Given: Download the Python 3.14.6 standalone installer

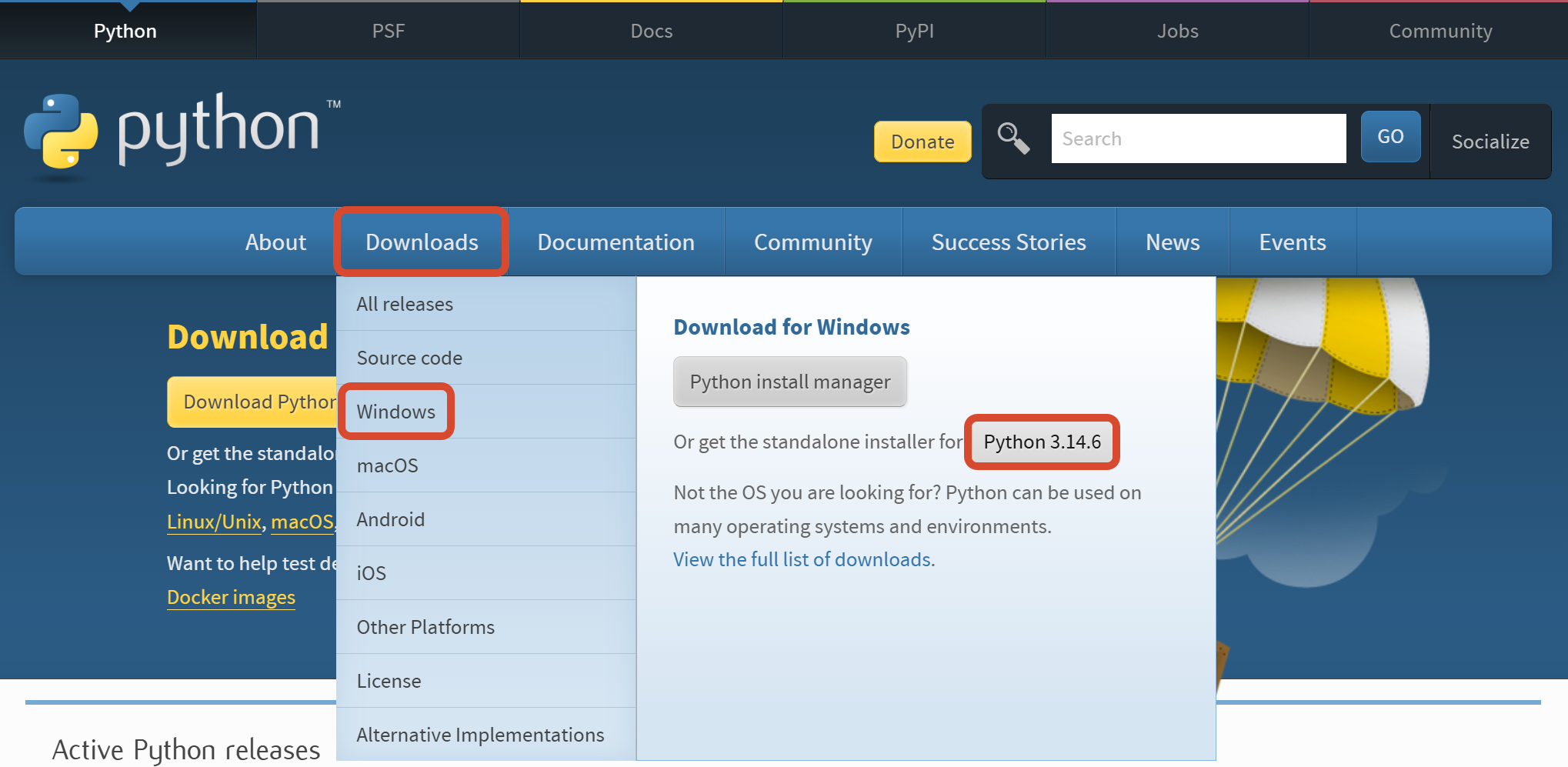Looking at the screenshot, I should pos(1042,442).
